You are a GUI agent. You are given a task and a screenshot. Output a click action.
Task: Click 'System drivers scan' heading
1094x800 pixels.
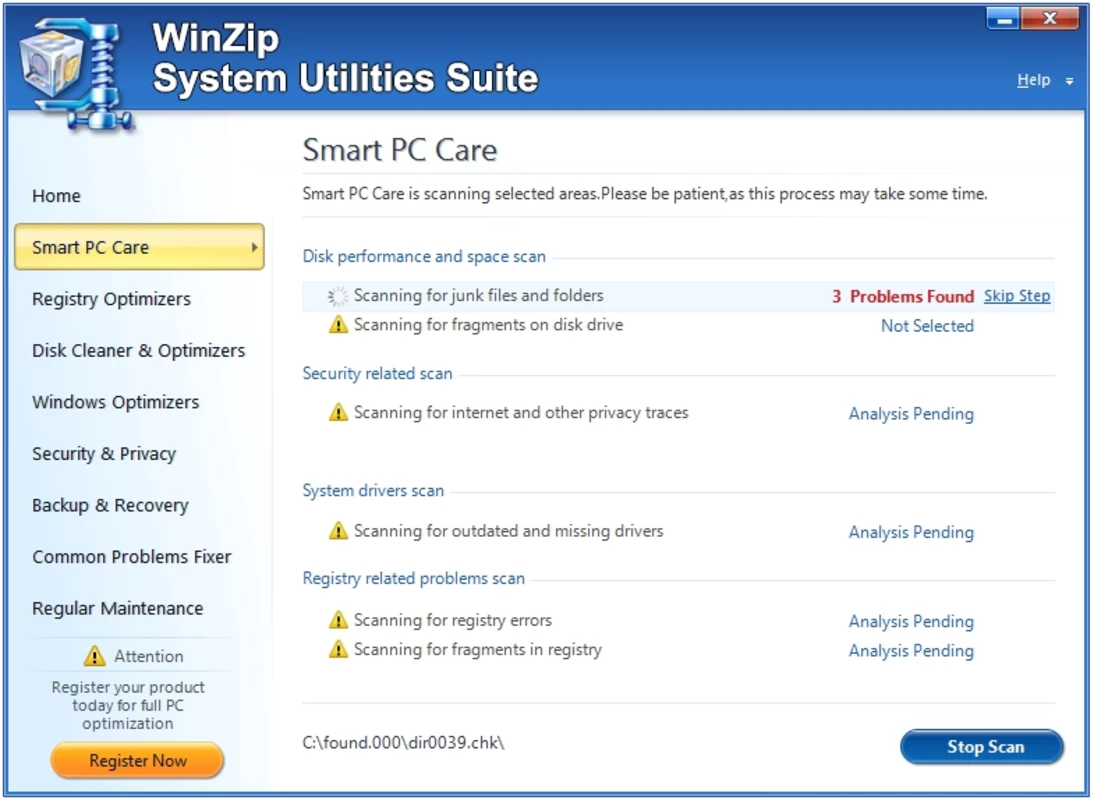click(x=373, y=491)
